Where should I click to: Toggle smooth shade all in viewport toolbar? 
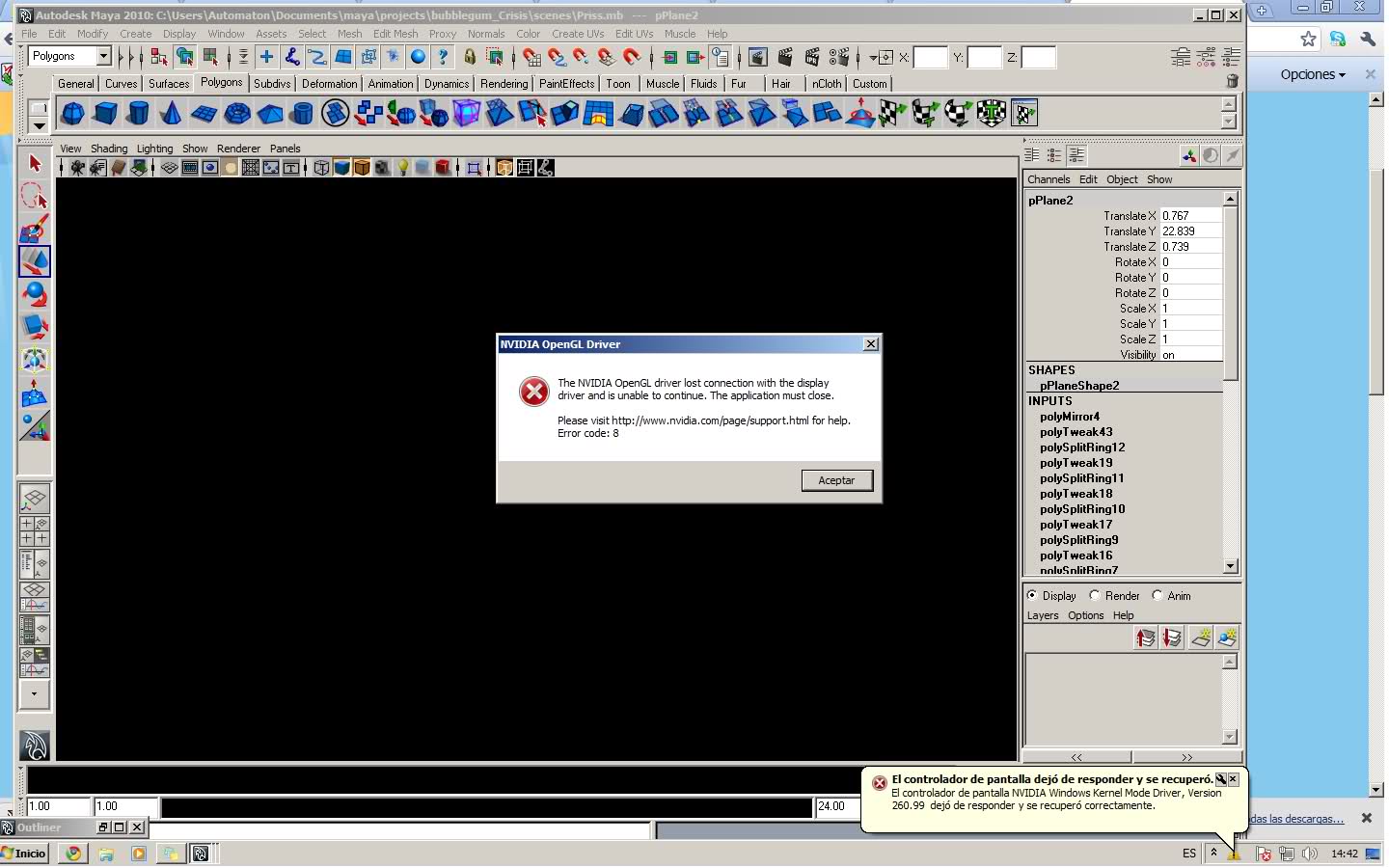pos(341,168)
